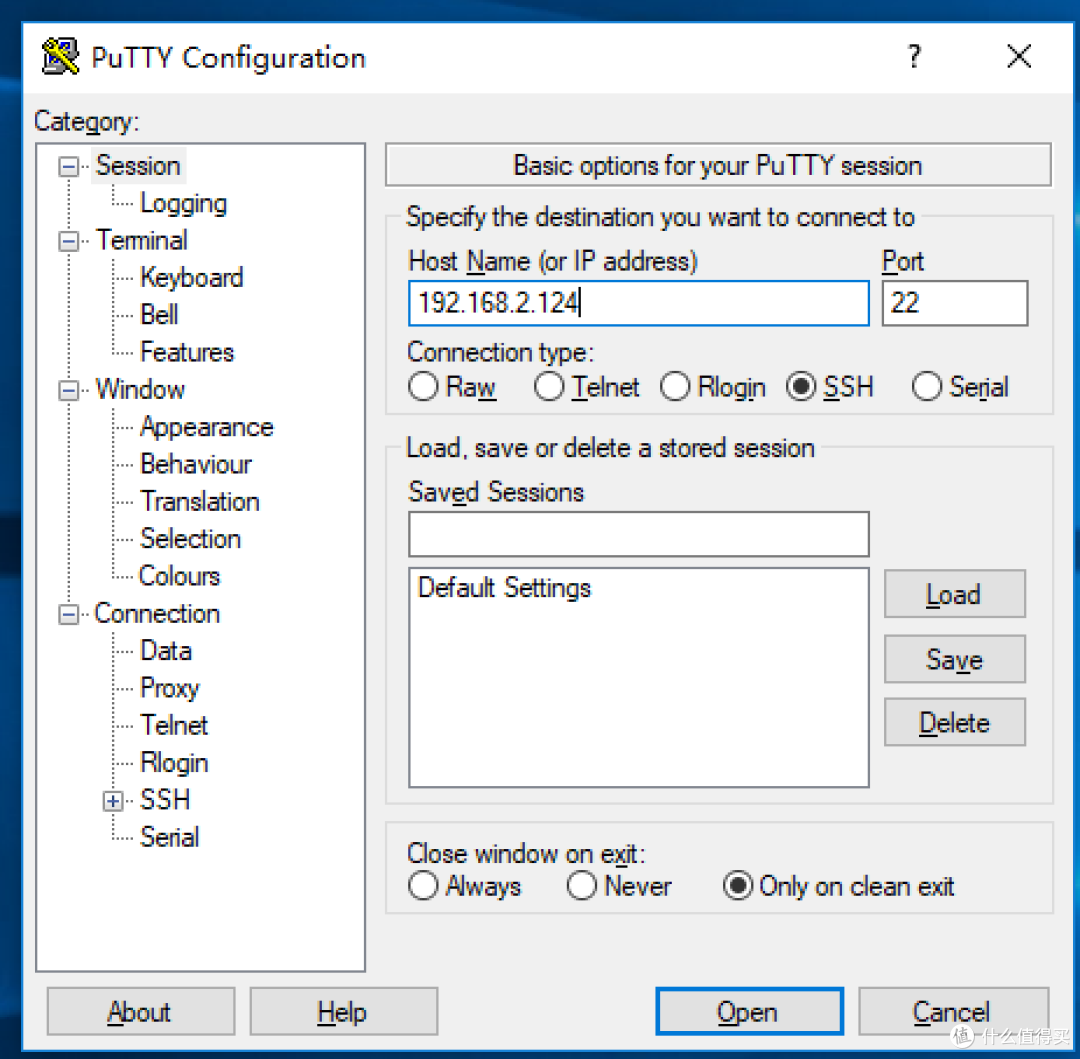Close the PuTTY Configuration dialog

[x=1019, y=56]
